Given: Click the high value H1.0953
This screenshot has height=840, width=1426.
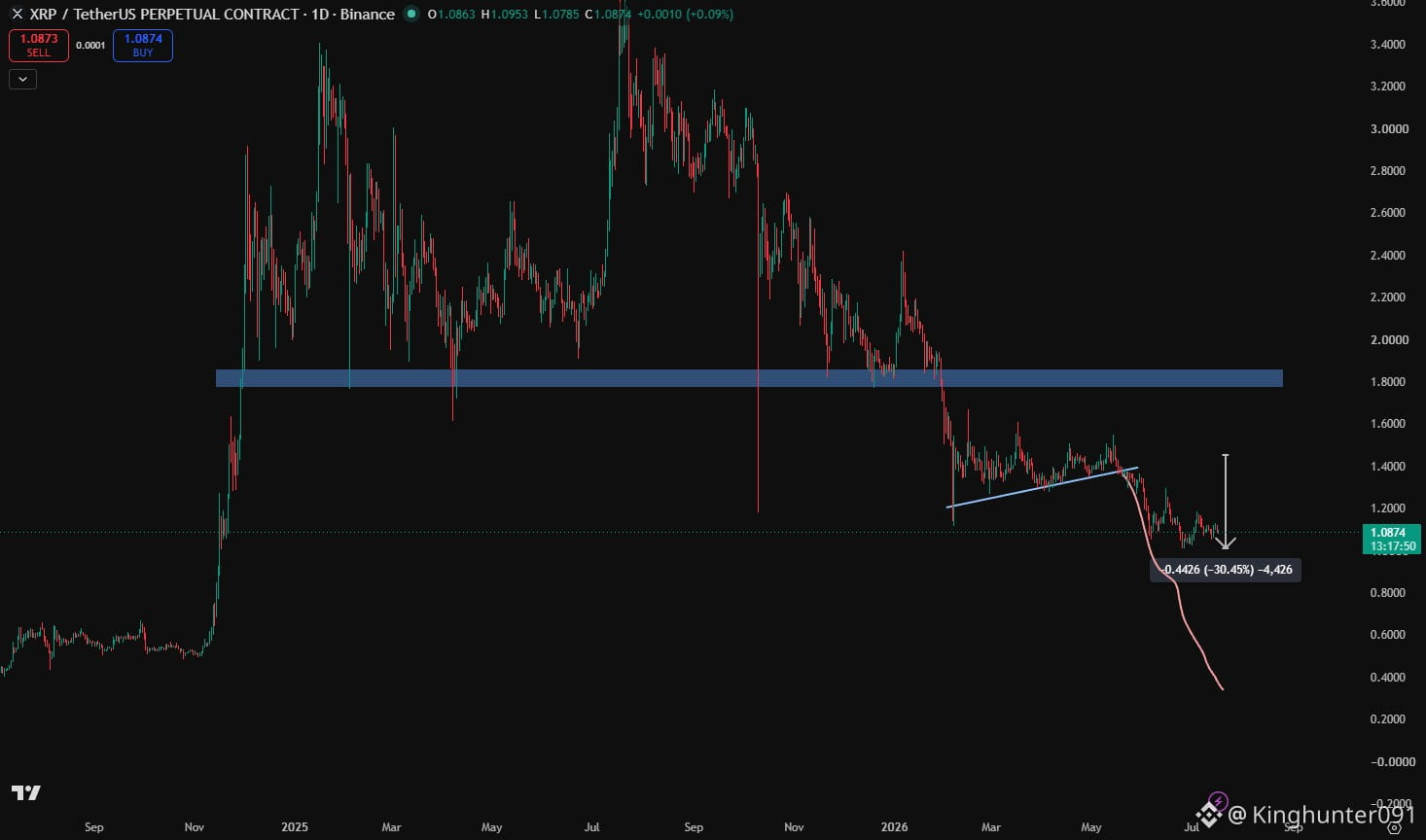Looking at the screenshot, I should [x=505, y=15].
